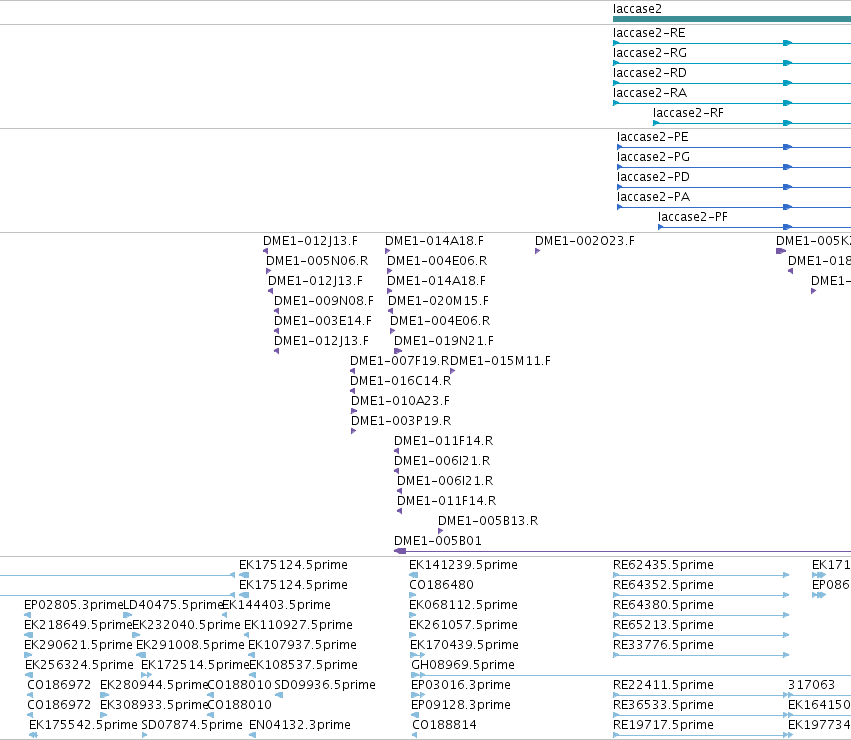Click the laccase2-PF label
851x740 pixels.
tap(693, 217)
